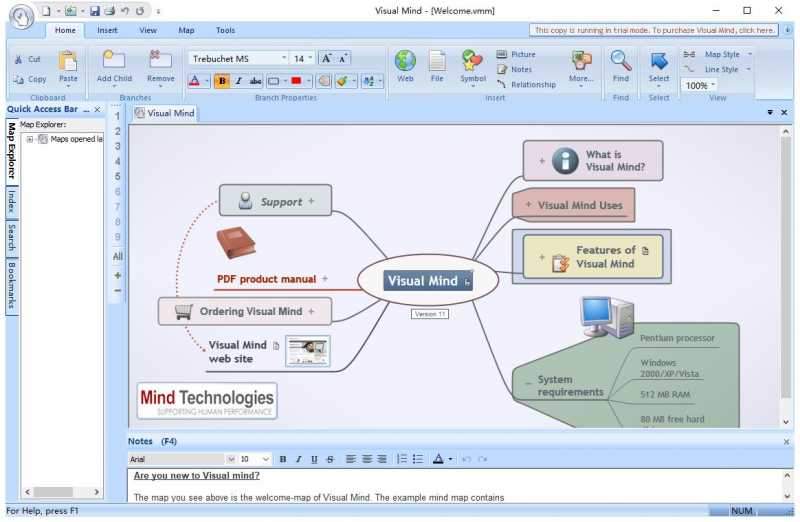Toggle strikethrough abc in Branch Properties
The height and width of the screenshot is (522, 800).
[255, 81]
